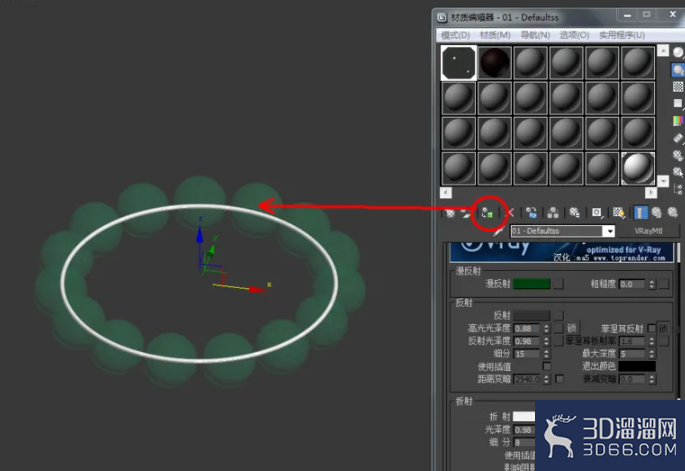This screenshot has width=685, height=471.
Task: Adjust 粗糙度 spinner arrows
Action: tap(651, 284)
